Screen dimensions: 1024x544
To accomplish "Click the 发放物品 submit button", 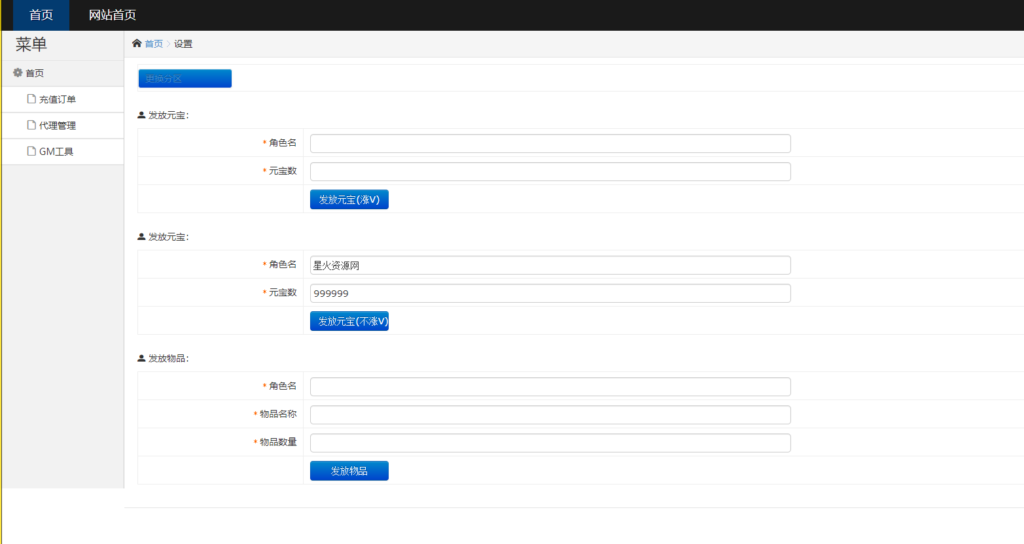I will click(x=349, y=471).
